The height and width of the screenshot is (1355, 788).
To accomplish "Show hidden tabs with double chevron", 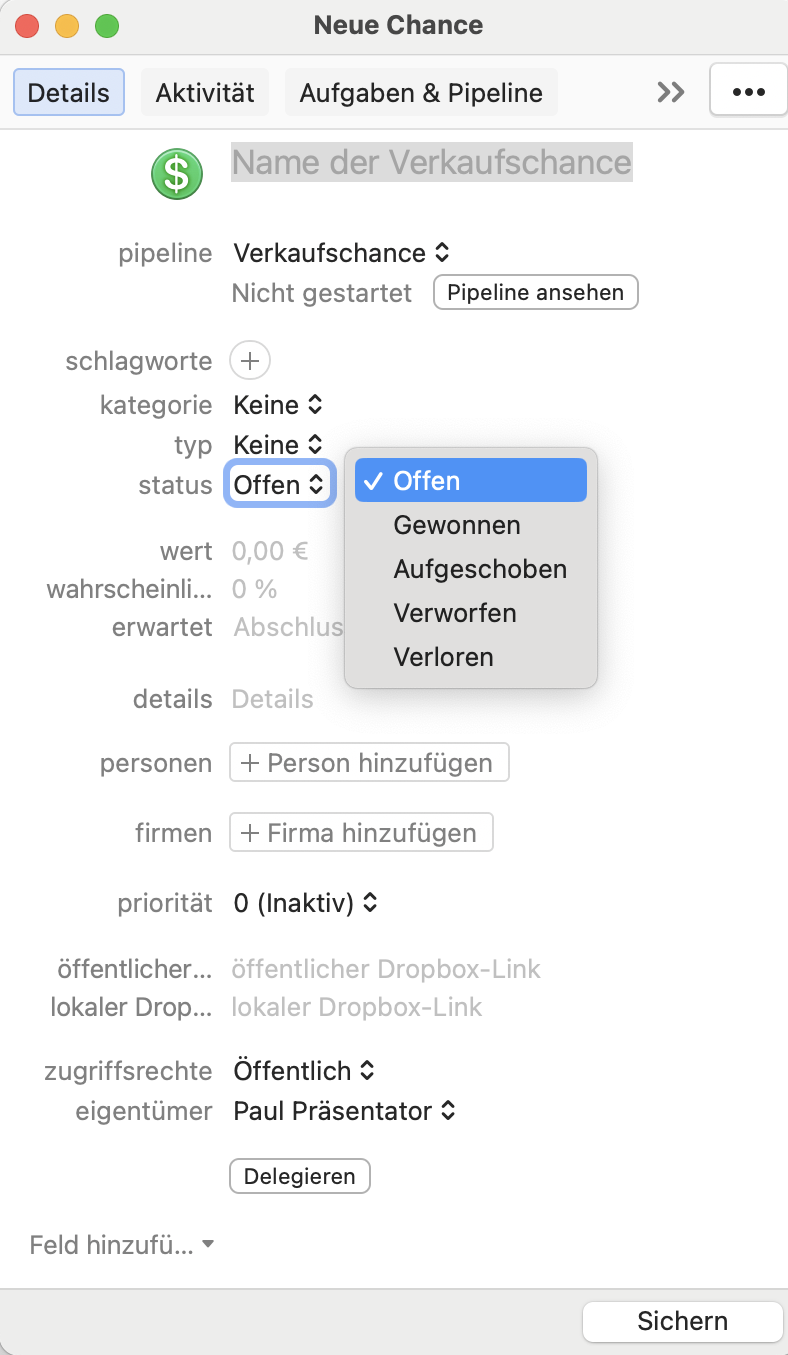I will (671, 92).
